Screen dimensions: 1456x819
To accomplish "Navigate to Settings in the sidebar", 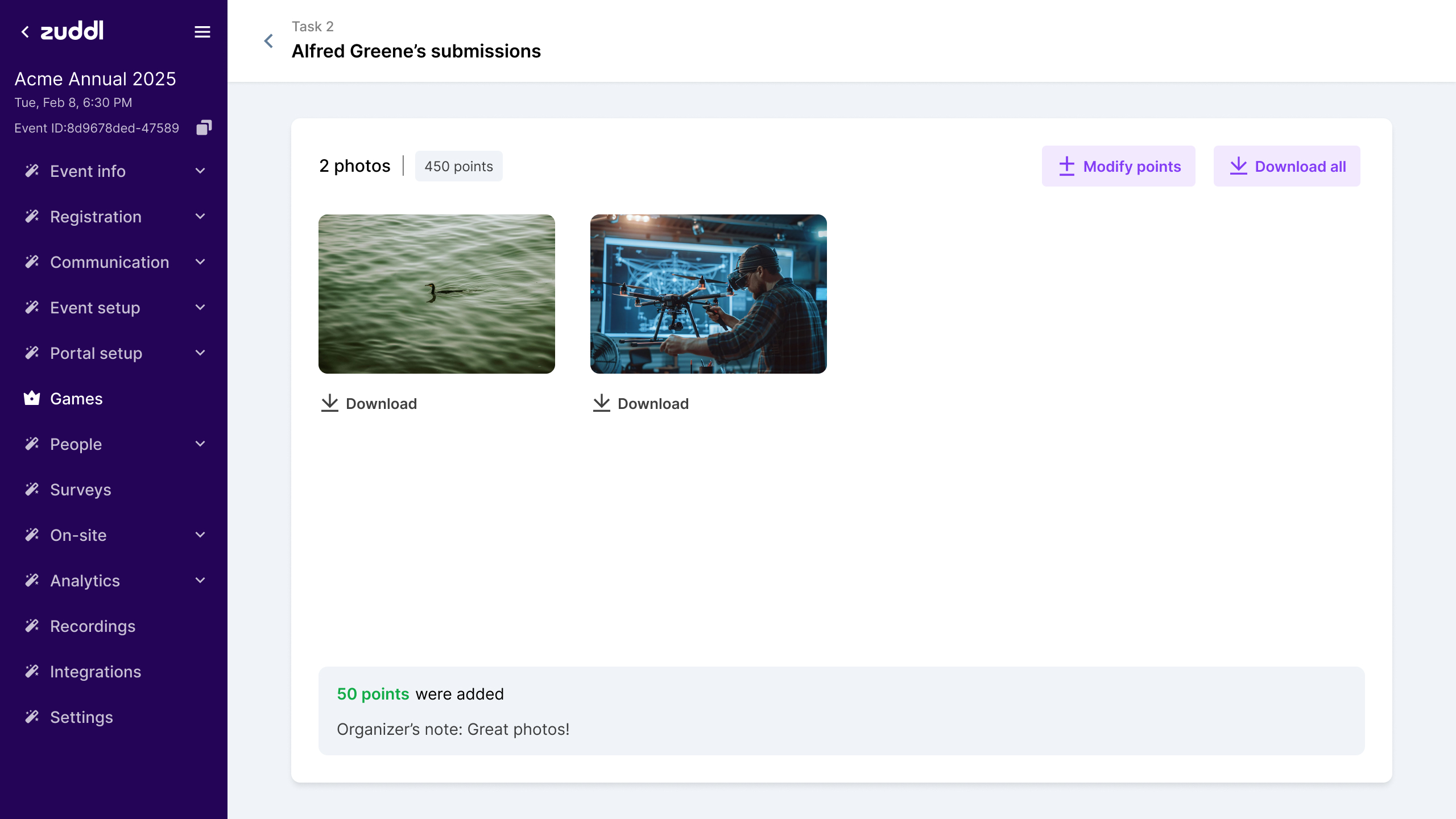I will 81,717.
